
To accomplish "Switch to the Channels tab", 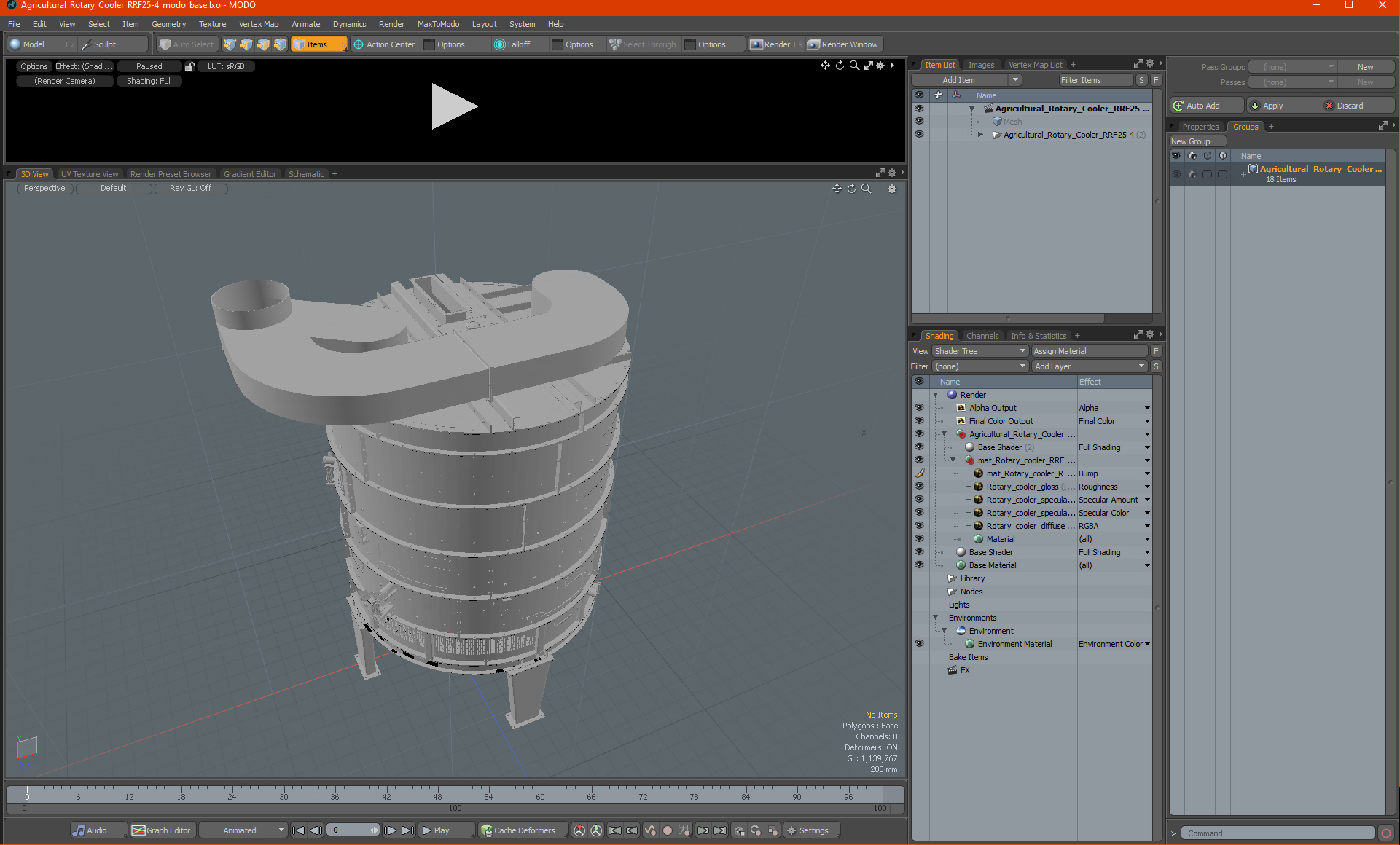I will pos(982,336).
